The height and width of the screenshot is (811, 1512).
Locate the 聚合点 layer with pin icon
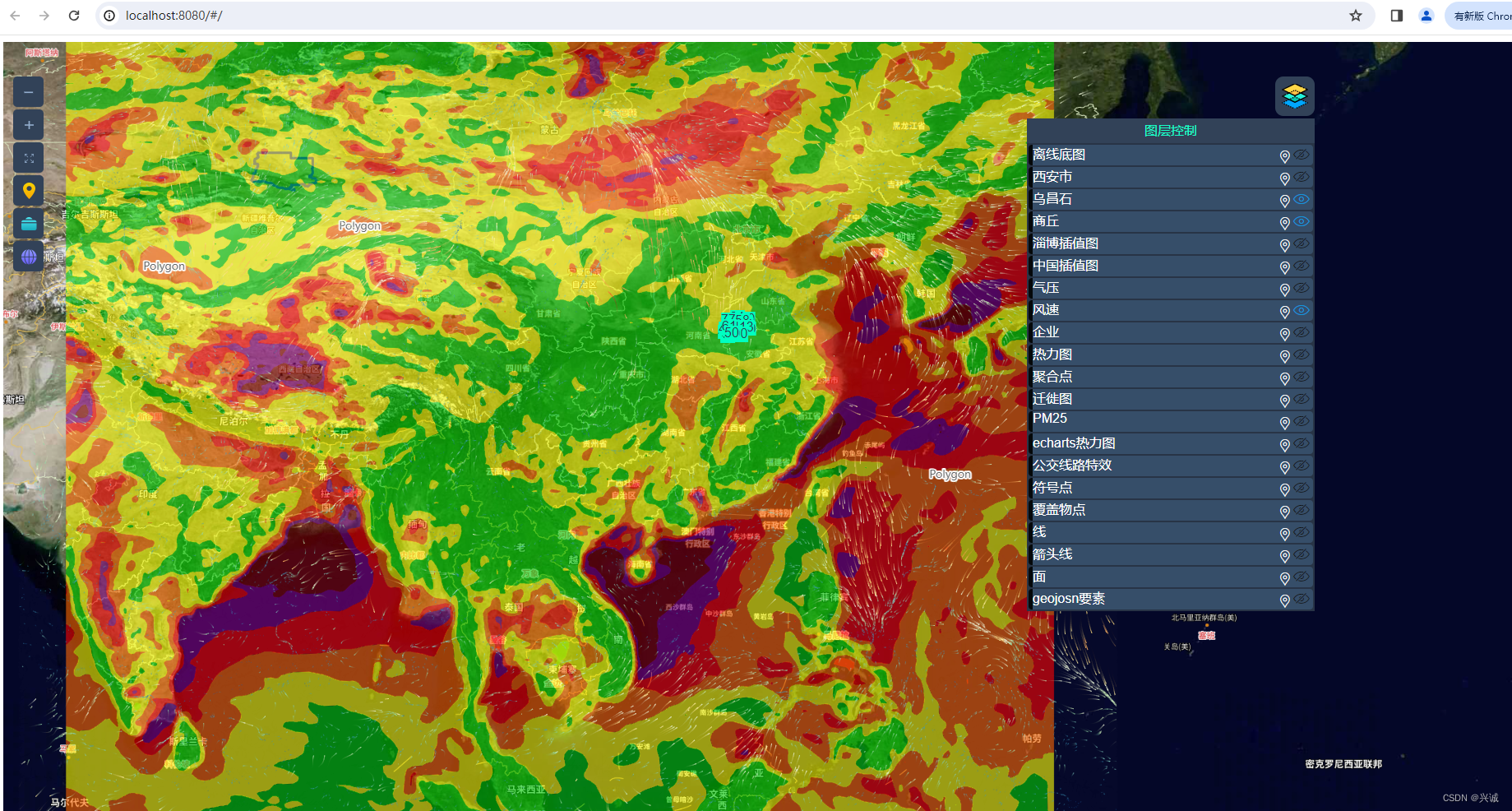pyautogui.click(x=1284, y=378)
